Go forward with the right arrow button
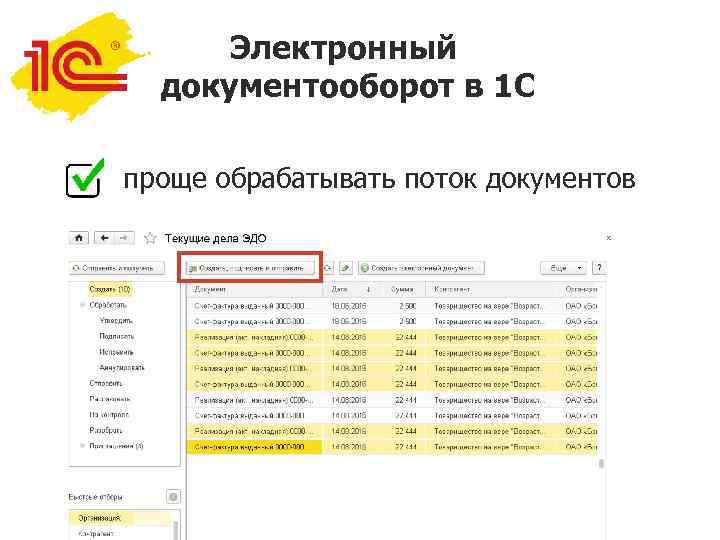 [x=124, y=238]
